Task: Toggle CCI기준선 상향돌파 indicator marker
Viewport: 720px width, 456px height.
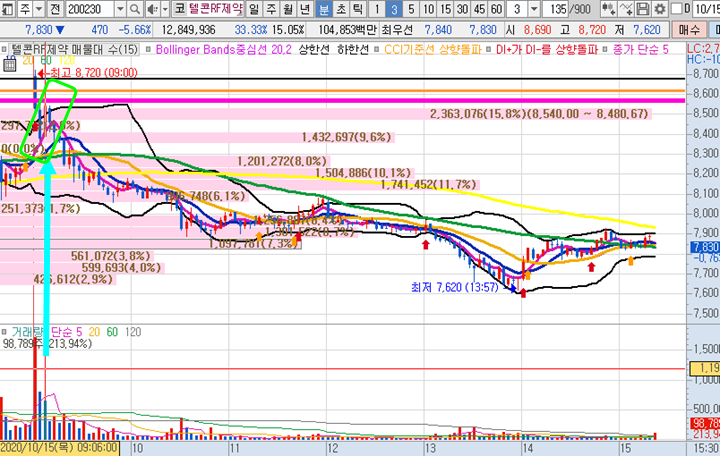Action: (x=377, y=50)
